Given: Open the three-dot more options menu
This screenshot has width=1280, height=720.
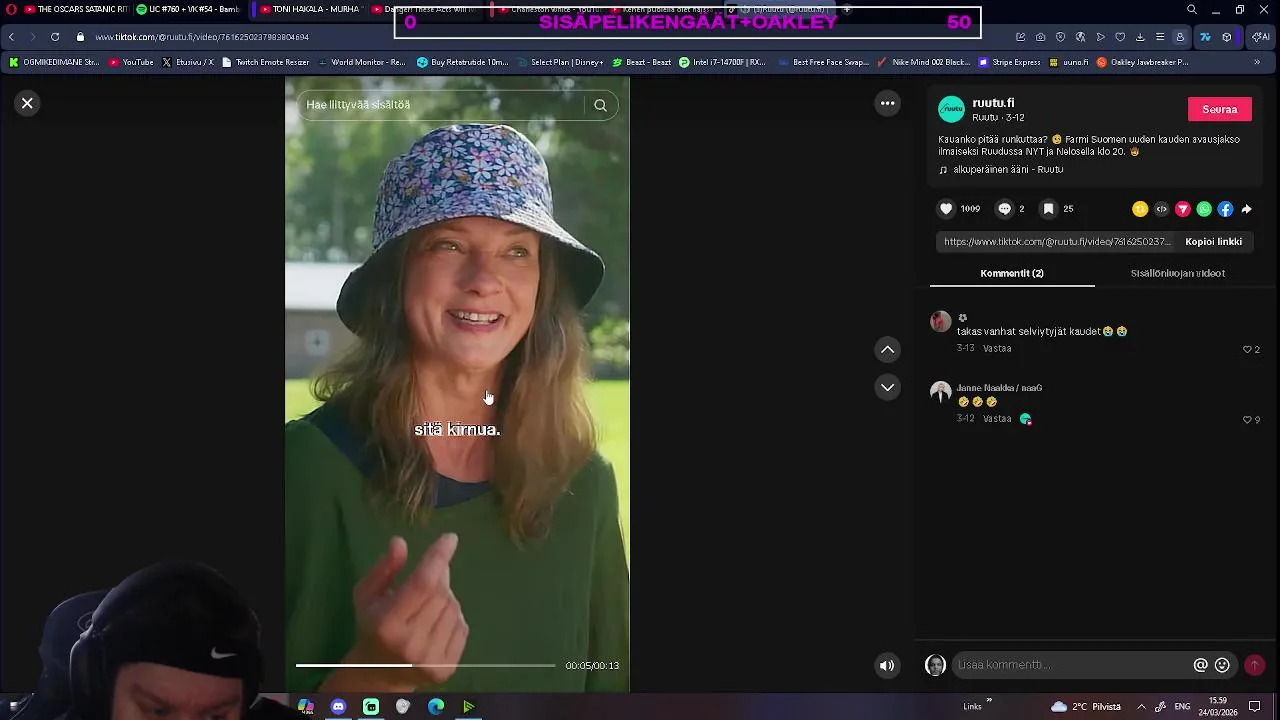Looking at the screenshot, I should (887, 103).
